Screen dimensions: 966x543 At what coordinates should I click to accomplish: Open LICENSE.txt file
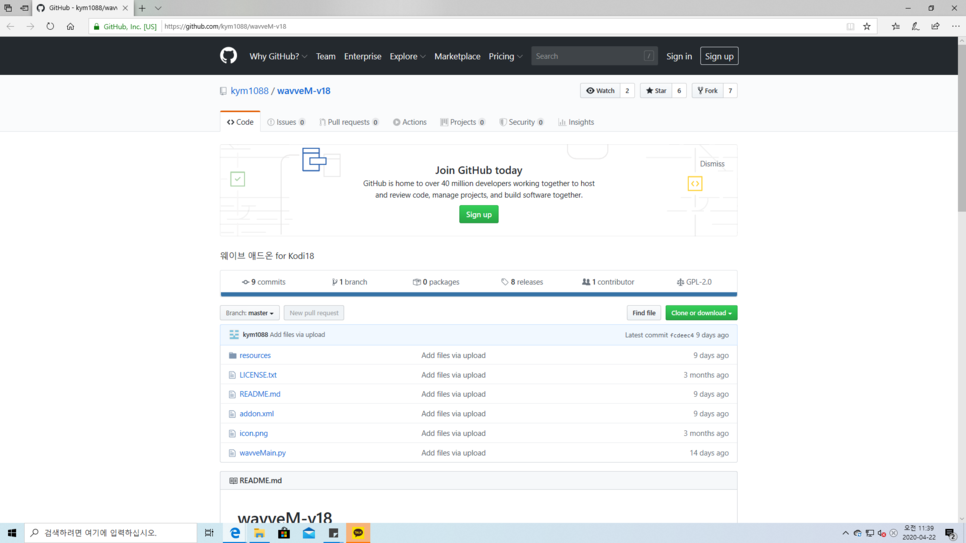pyautogui.click(x=258, y=375)
